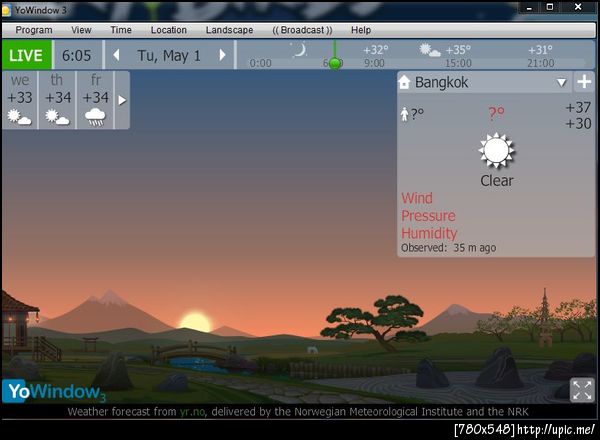Image resolution: width=600 pixels, height=440 pixels.
Task: Open the Location menu
Action: point(168,30)
